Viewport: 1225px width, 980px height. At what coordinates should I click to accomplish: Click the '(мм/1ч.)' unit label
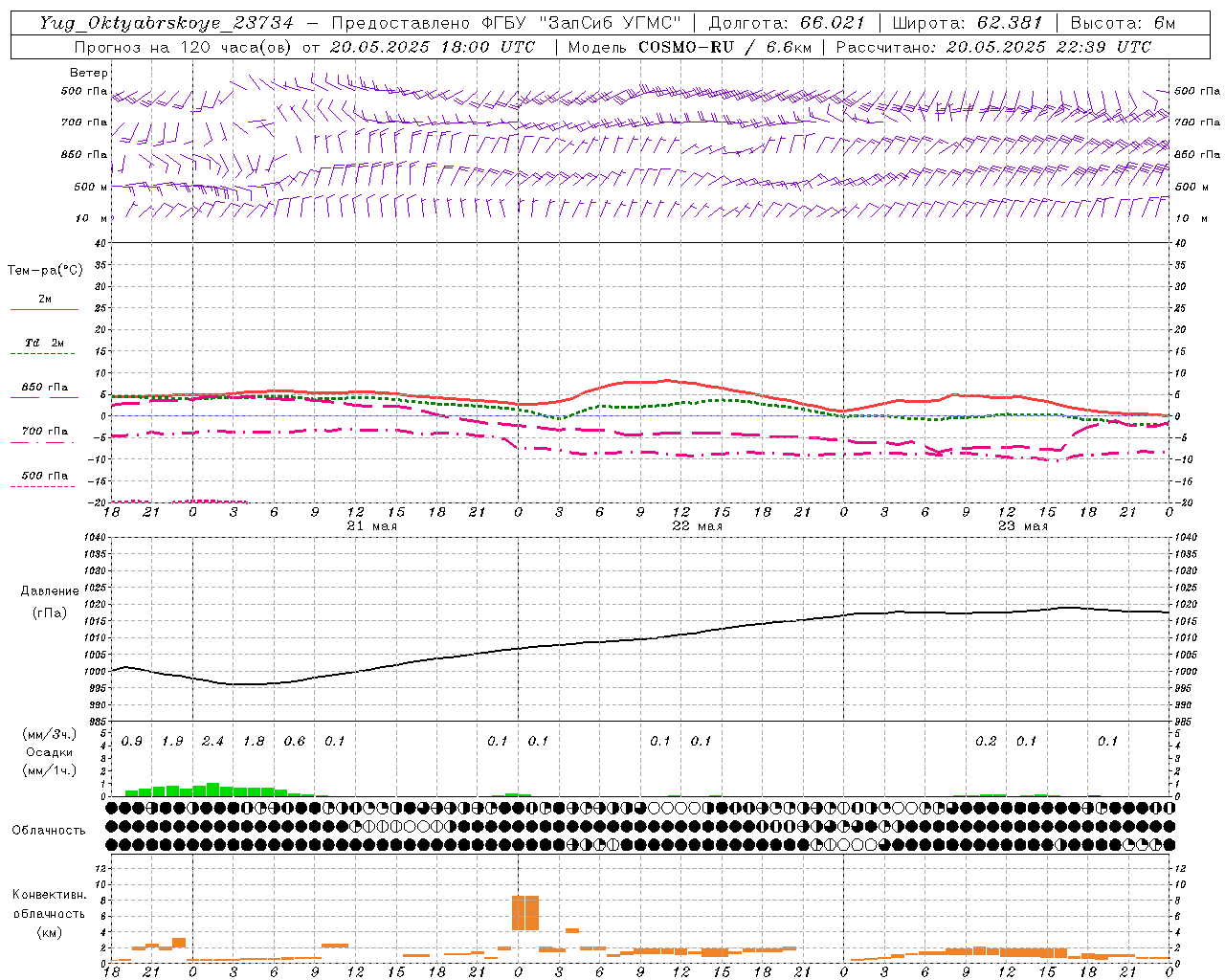50,770
